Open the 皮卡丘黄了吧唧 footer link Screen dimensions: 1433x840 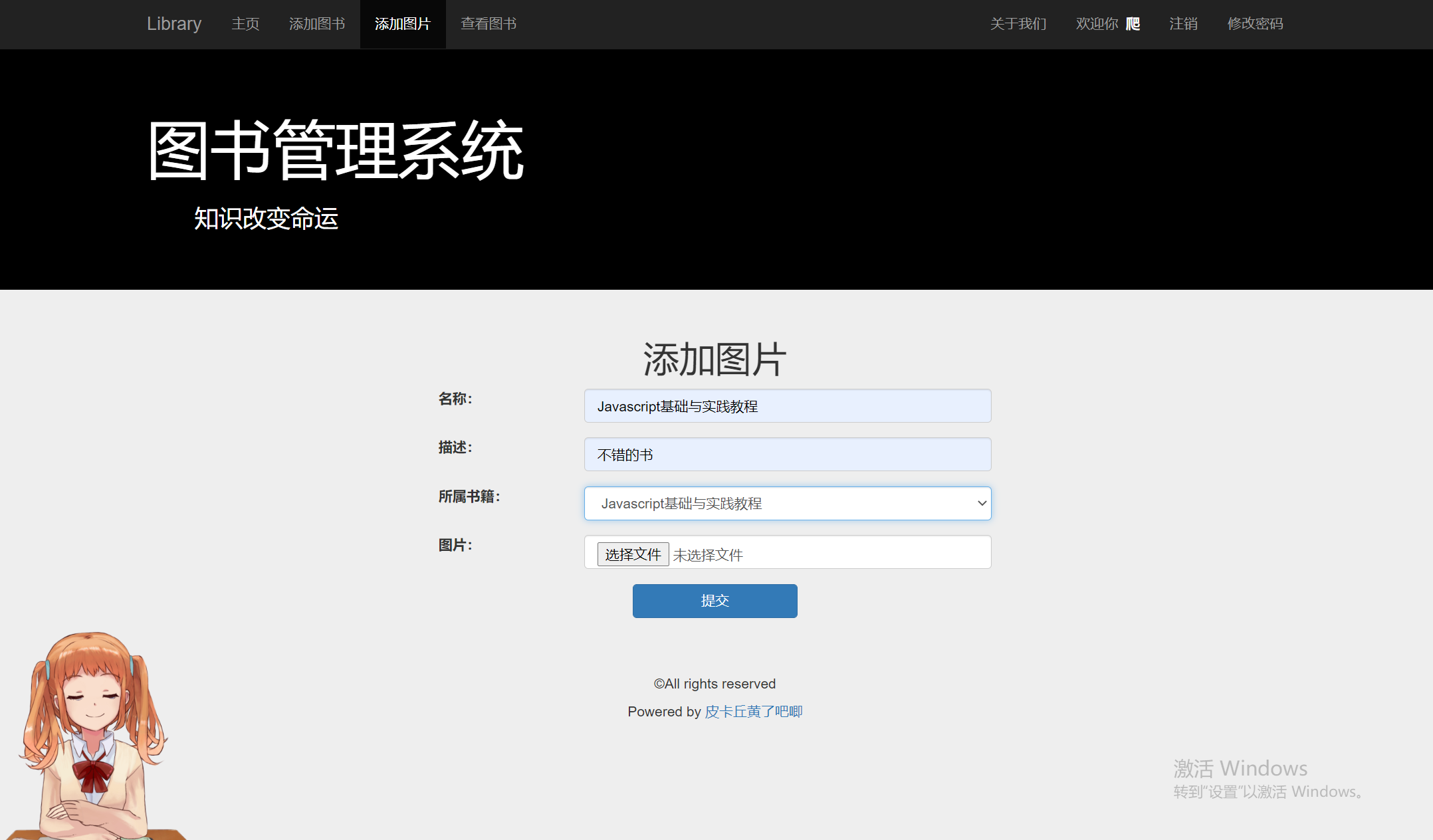(x=754, y=711)
